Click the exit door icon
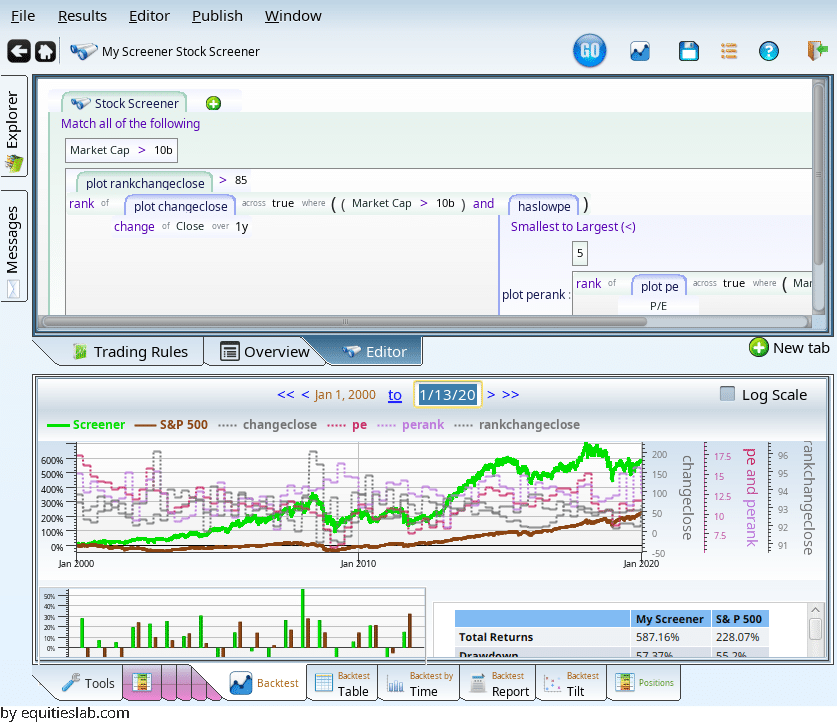This screenshot has height=722, width=837. (817, 51)
